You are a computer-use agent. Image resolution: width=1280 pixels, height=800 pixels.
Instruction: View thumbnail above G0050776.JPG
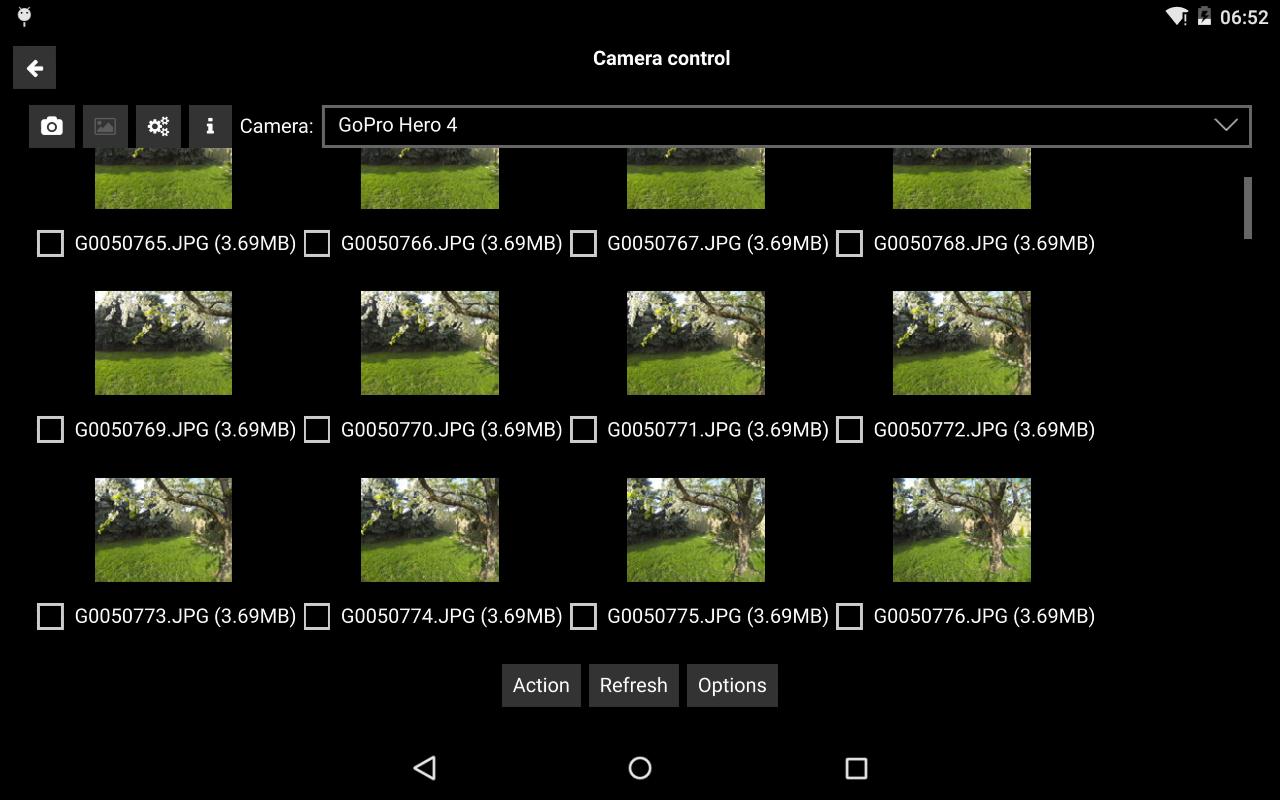pyautogui.click(x=962, y=530)
